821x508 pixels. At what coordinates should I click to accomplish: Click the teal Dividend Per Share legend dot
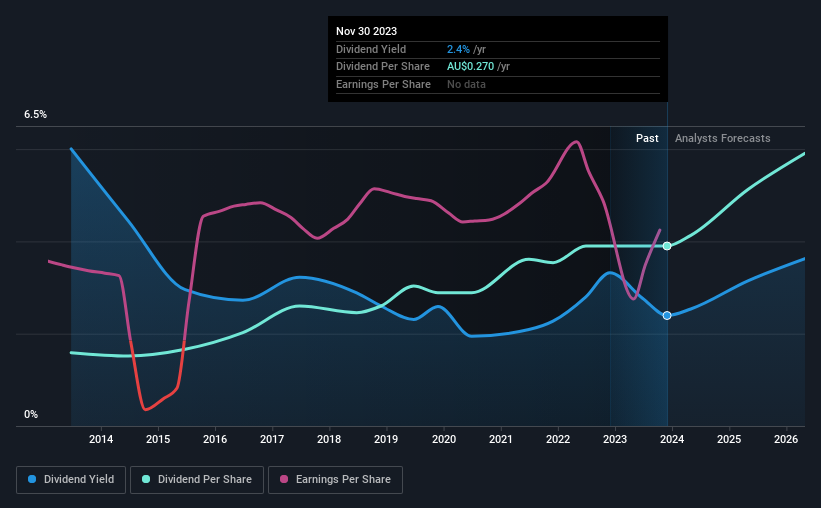(x=146, y=479)
